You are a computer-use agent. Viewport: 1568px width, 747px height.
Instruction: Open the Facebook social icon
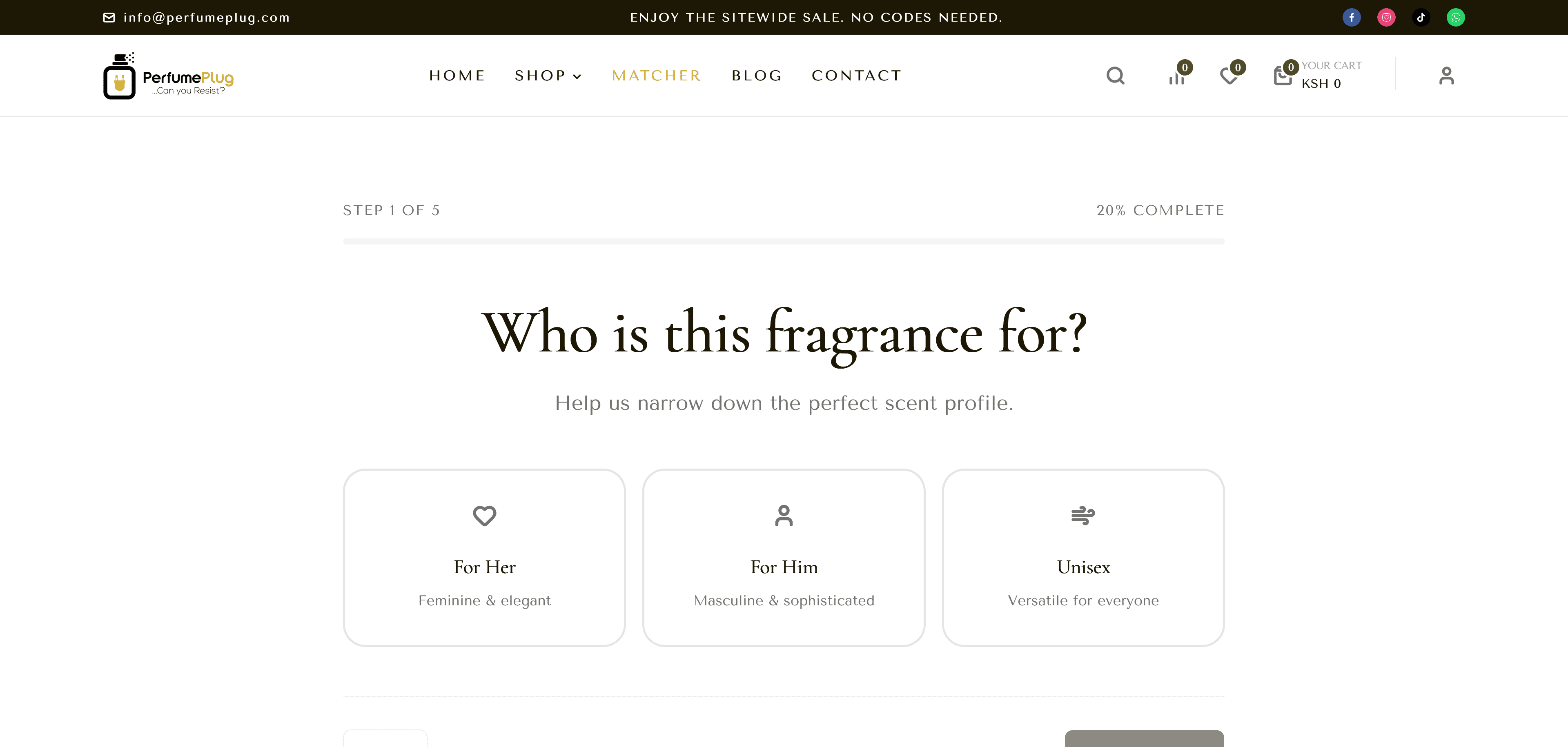1351,17
